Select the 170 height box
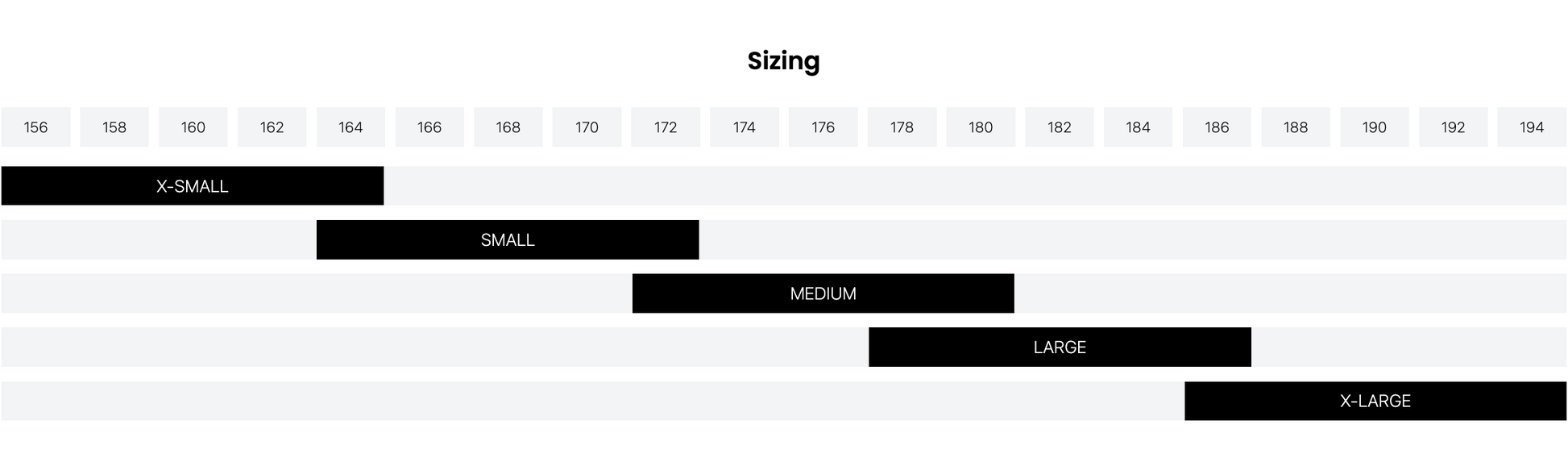The height and width of the screenshot is (470, 1568). click(x=587, y=127)
